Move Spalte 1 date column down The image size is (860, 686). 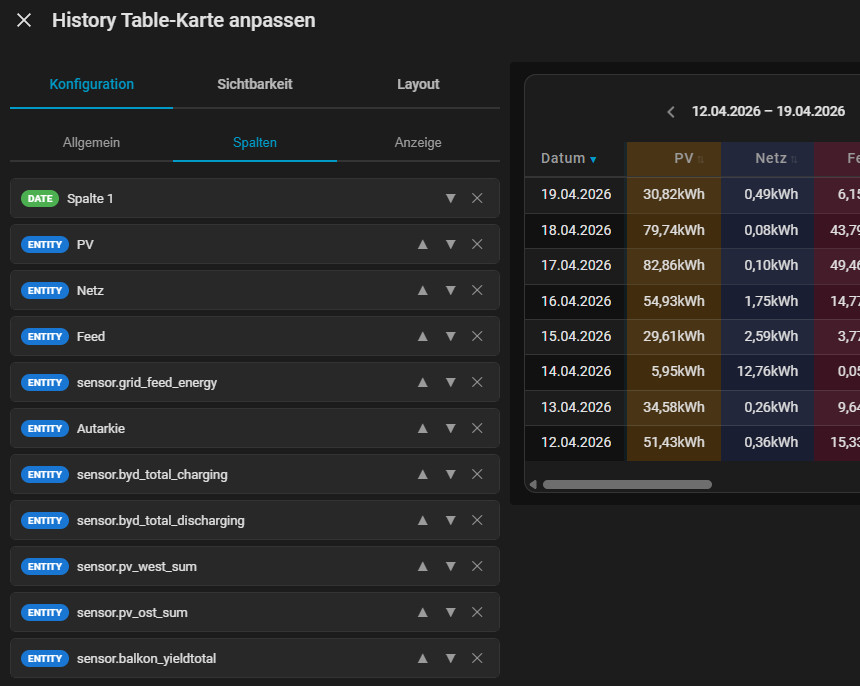coord(450,198)
